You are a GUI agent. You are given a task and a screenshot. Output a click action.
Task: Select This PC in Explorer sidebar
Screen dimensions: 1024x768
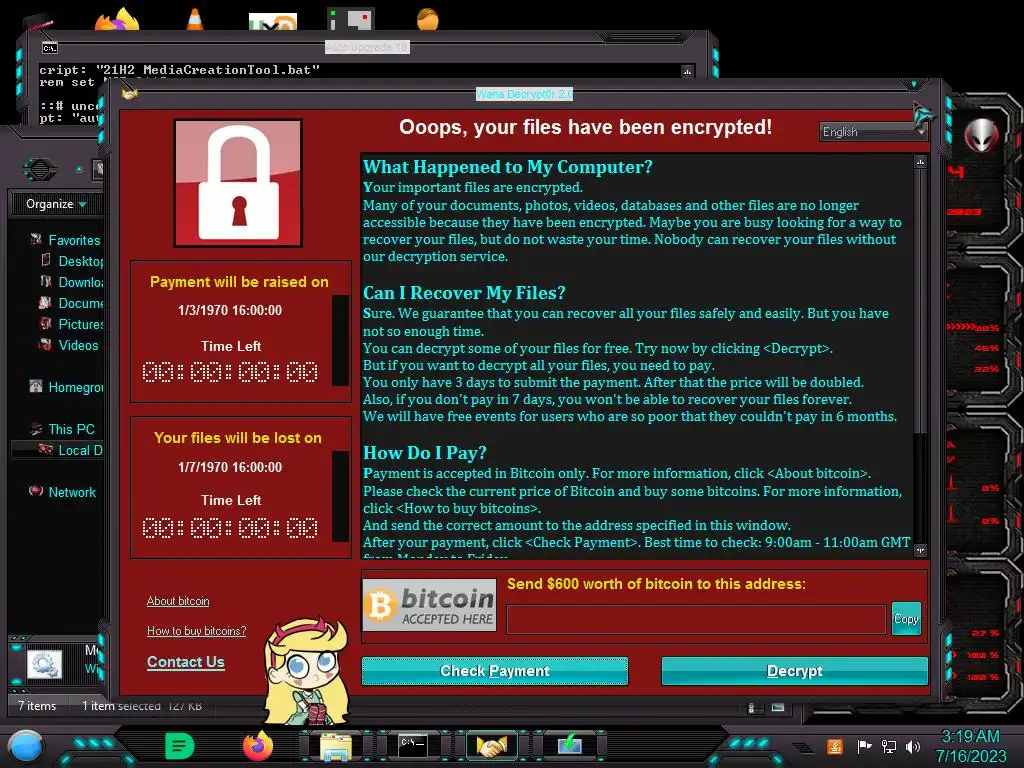coord(63,429)
